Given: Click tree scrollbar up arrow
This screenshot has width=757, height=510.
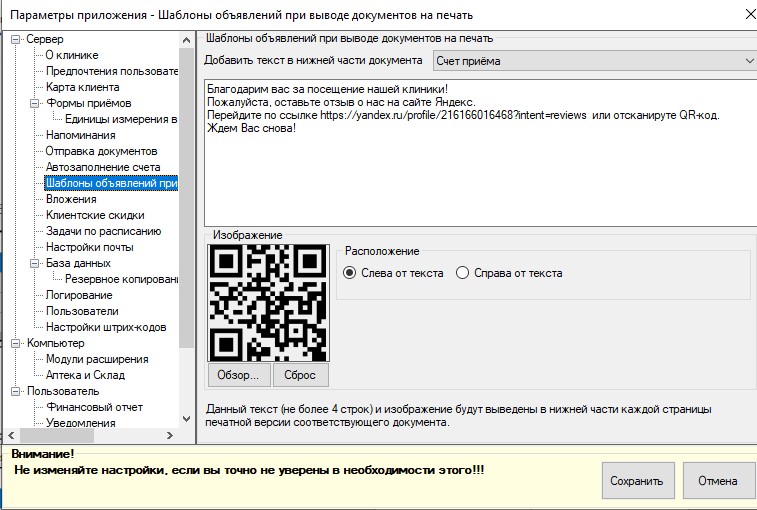Looking at the screenshot, I should [x=186, y=41].
